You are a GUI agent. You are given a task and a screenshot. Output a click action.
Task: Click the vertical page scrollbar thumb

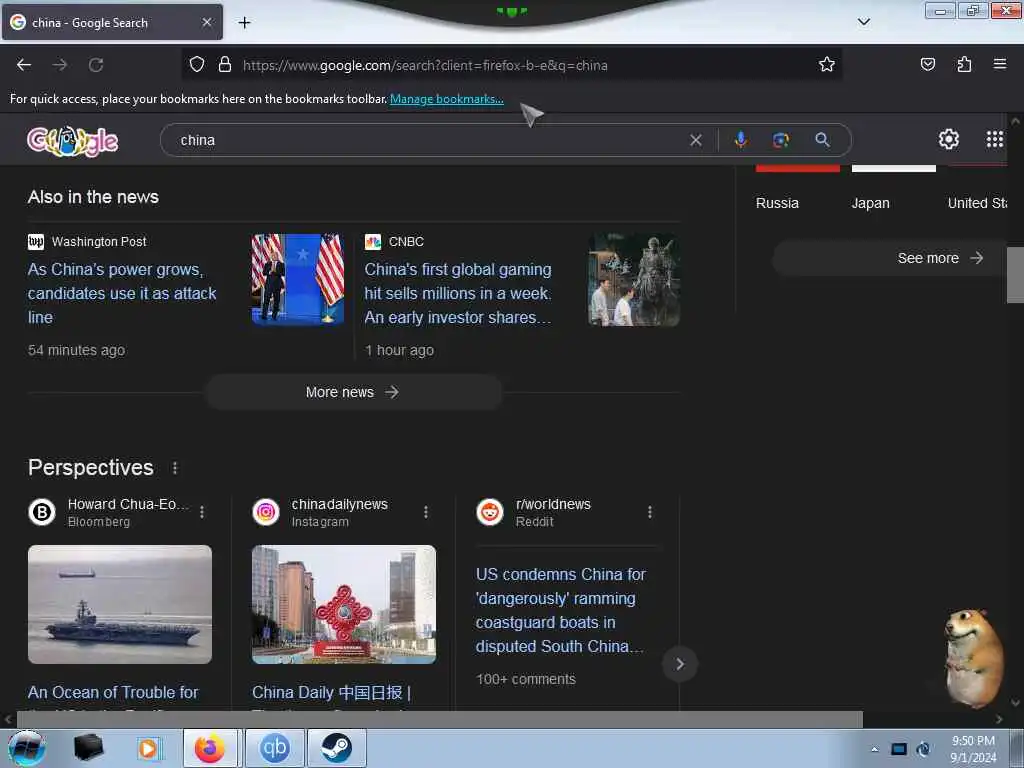pos(1015,275)
